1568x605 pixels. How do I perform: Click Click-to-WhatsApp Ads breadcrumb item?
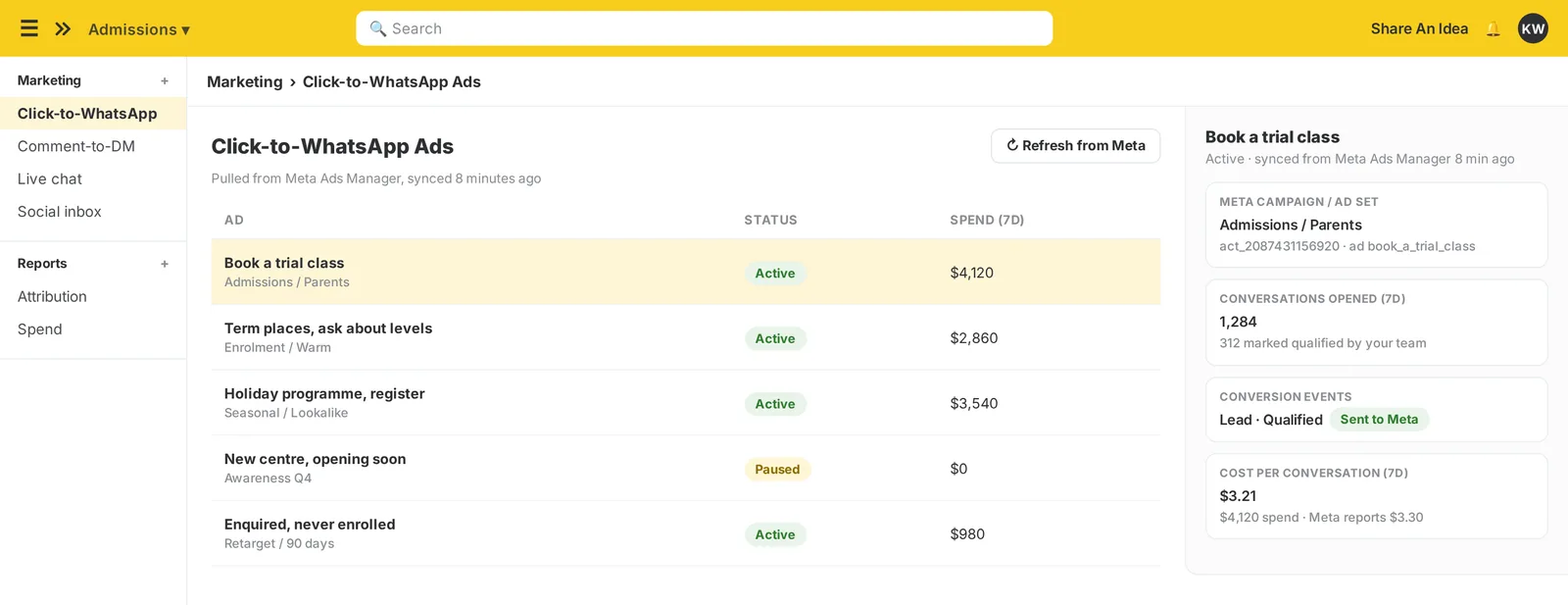(x=391, y=81)
